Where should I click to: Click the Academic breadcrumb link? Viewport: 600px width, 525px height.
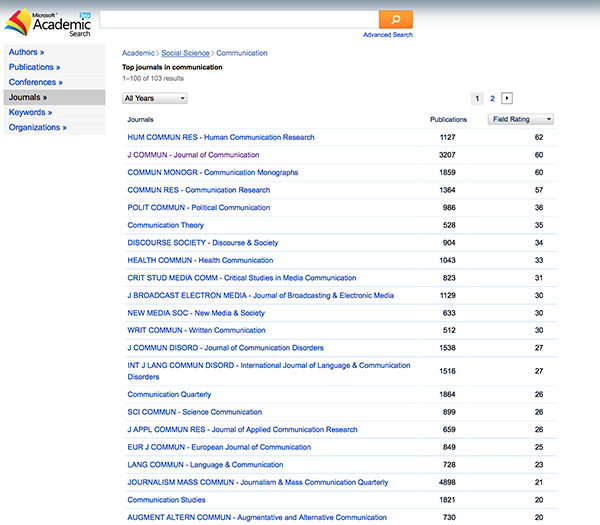[138, 53]
